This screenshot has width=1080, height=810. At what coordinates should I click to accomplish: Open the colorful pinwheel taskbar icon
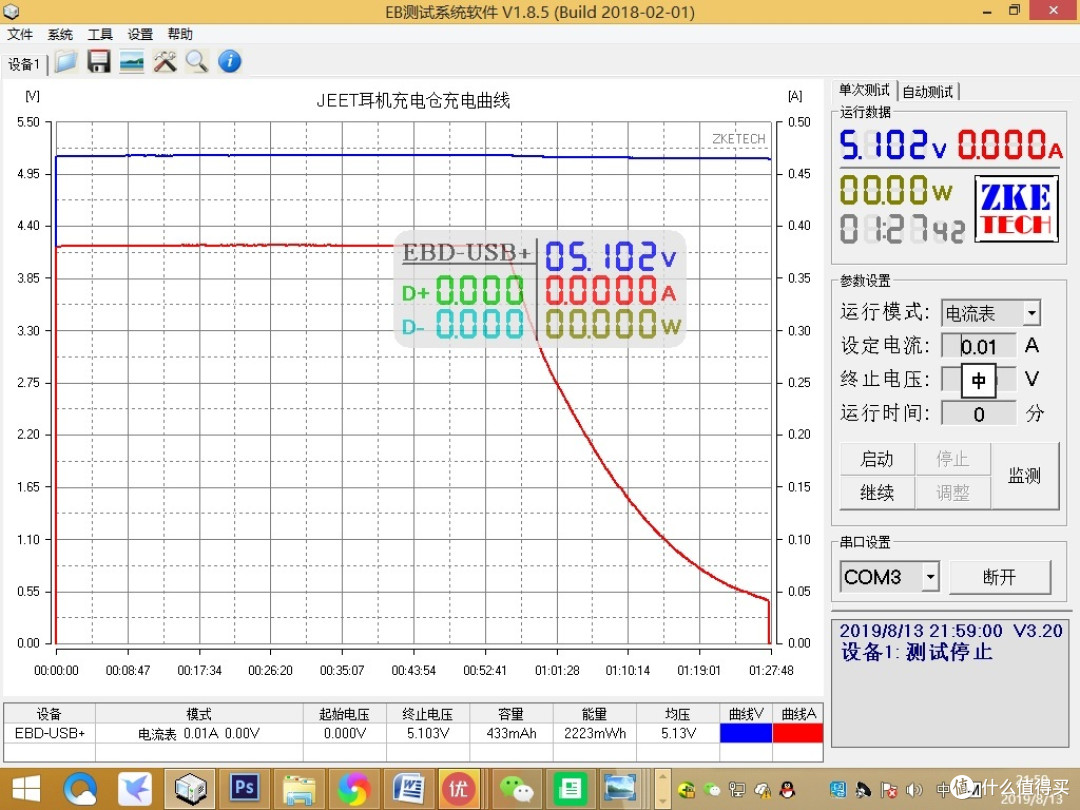(x=353, y=789)
